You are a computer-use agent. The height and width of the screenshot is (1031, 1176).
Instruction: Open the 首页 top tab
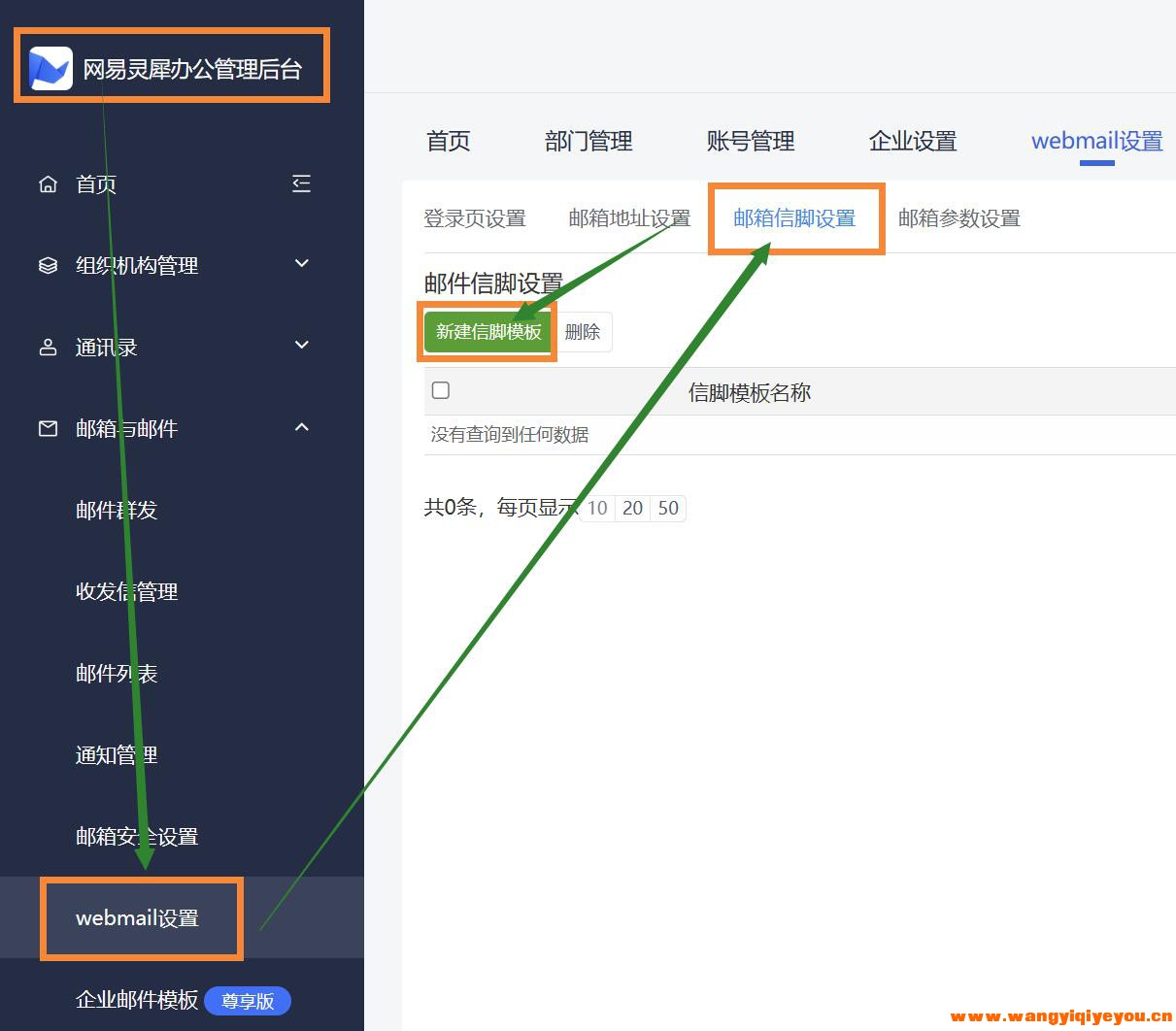point(449,142)
